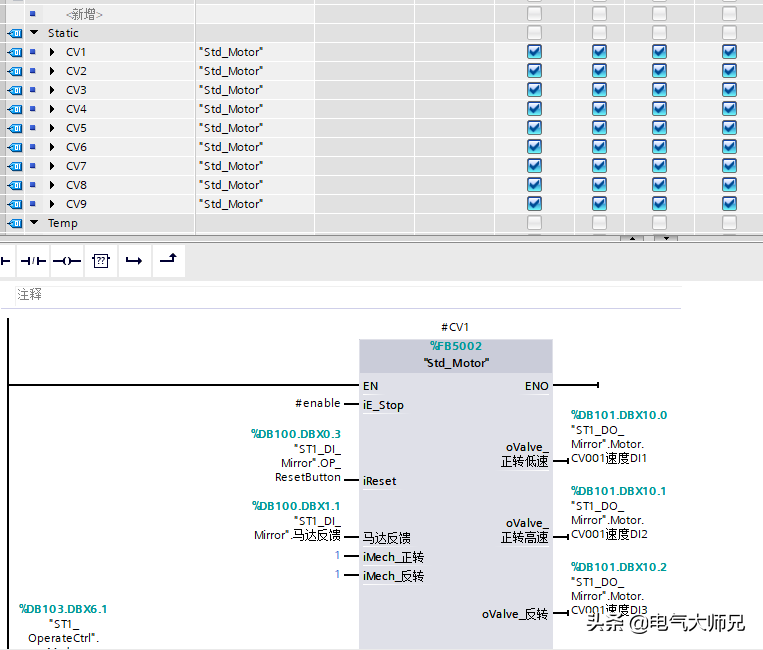The height and width of the screenshot is (650, 763).
Task: Insert a normally closed contact
Action: coord(34,261)
